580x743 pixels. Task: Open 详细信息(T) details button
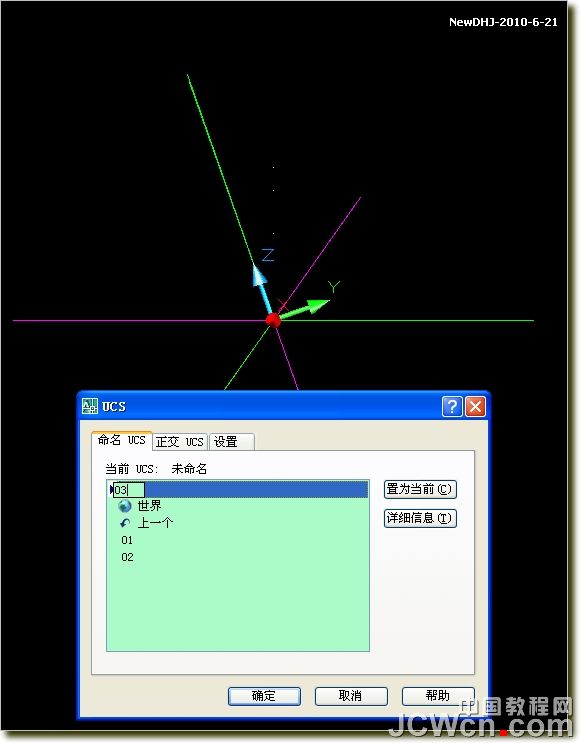coord(420,518)
